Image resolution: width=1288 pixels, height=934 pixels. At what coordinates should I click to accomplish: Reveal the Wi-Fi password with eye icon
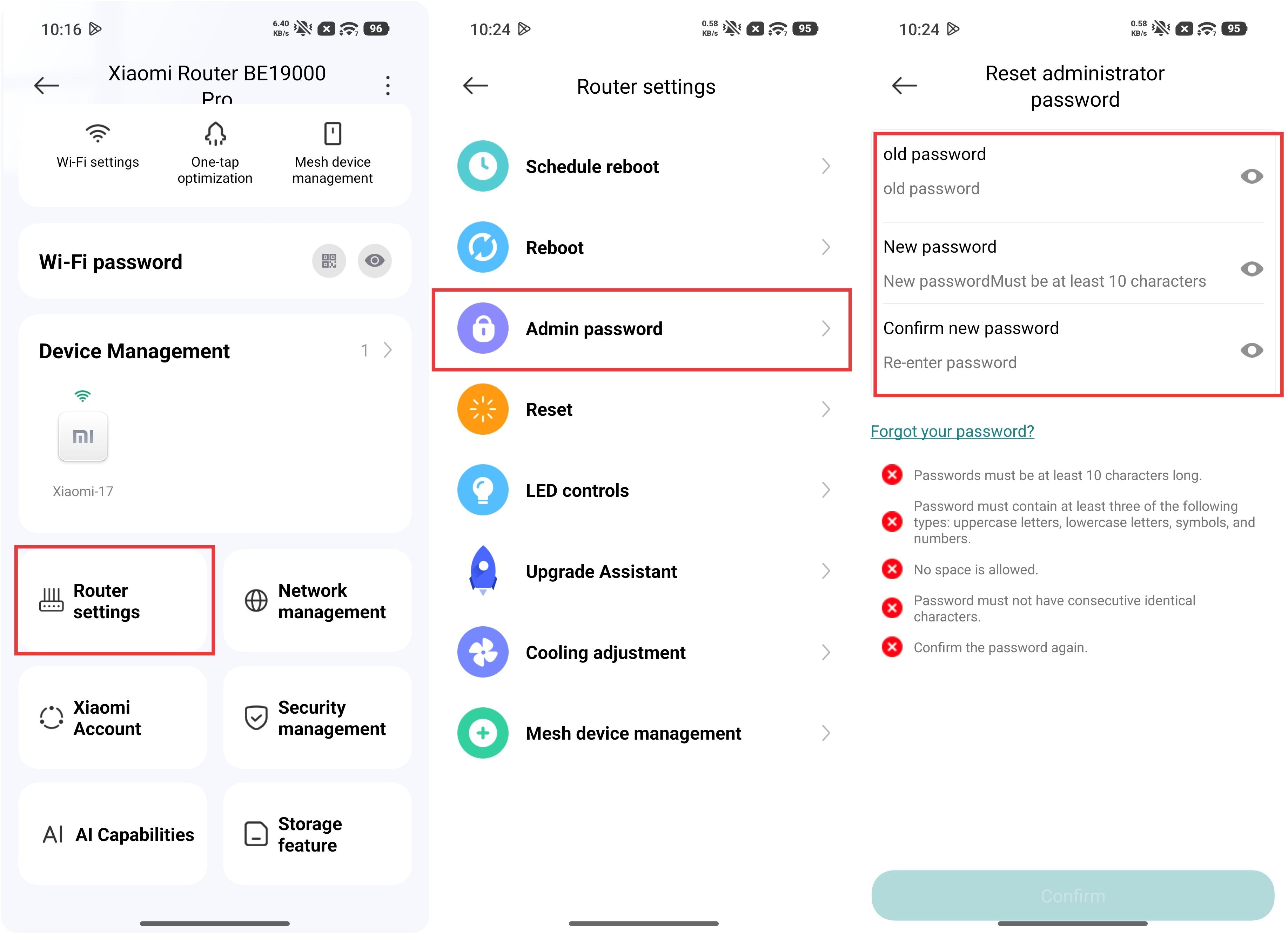(375, 261)
